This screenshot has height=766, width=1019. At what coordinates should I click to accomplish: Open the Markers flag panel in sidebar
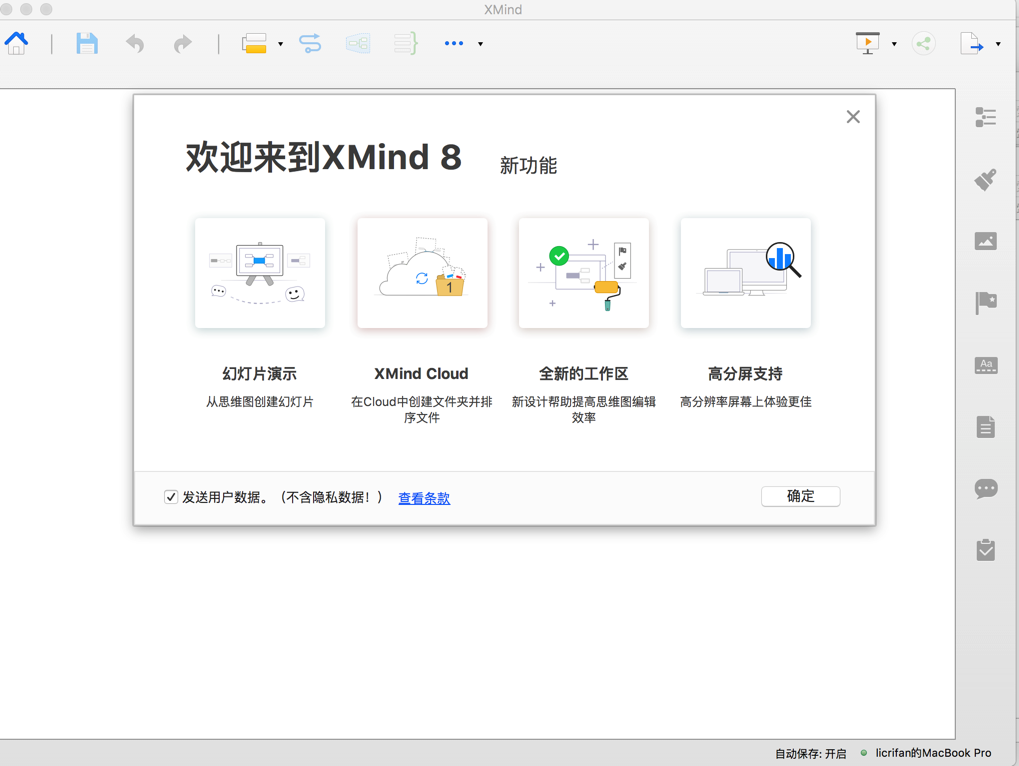coord(985,303)
